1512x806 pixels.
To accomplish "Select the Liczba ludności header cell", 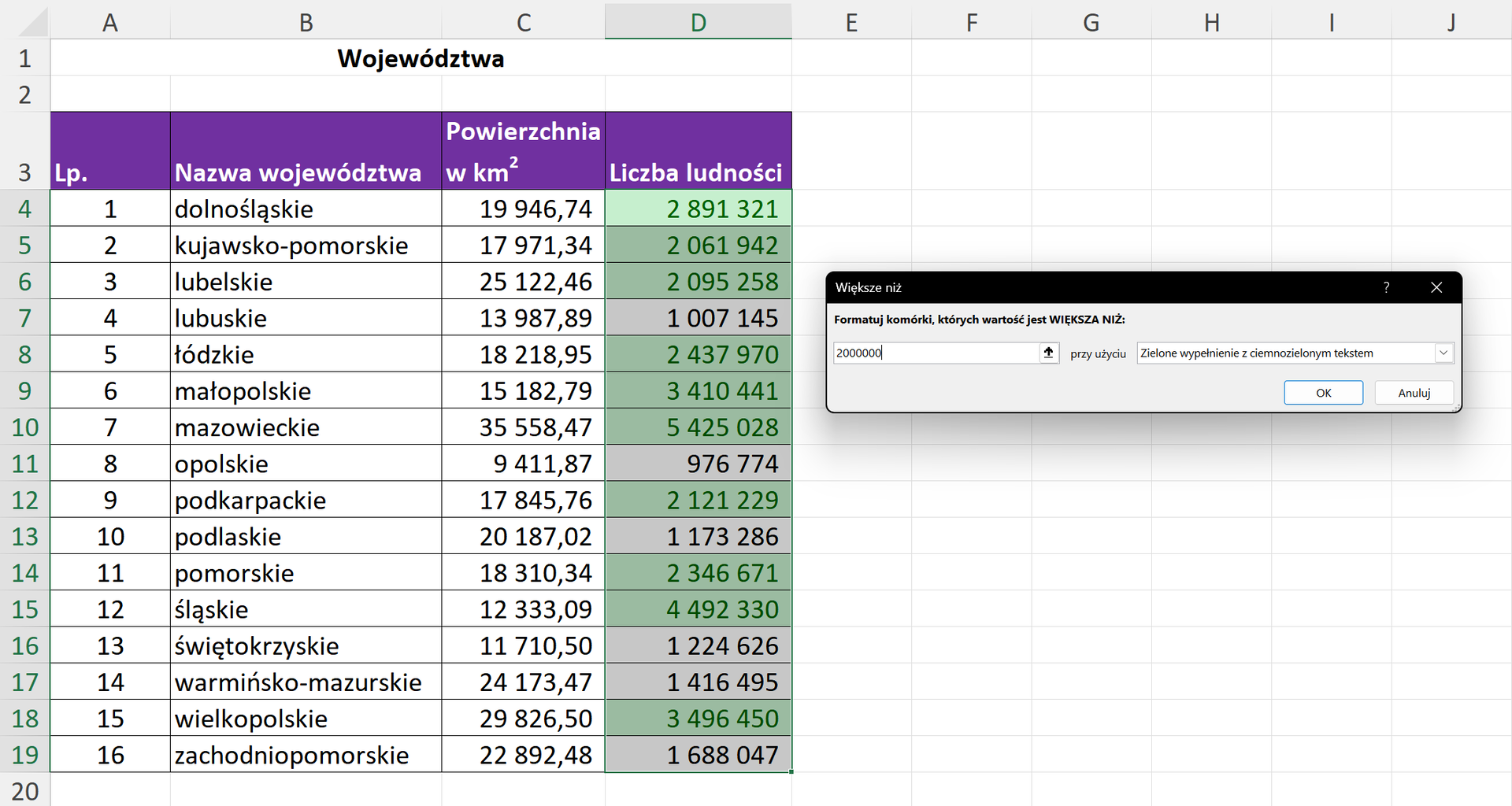I will click(698, 151).
